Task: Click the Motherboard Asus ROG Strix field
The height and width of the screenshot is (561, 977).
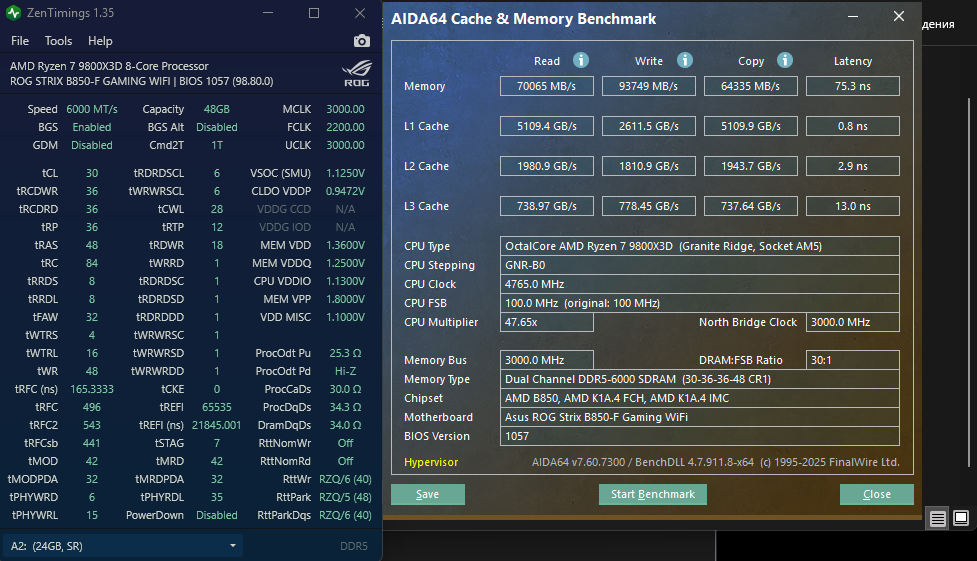Action: pyautogui.click(x=700, y=417)
